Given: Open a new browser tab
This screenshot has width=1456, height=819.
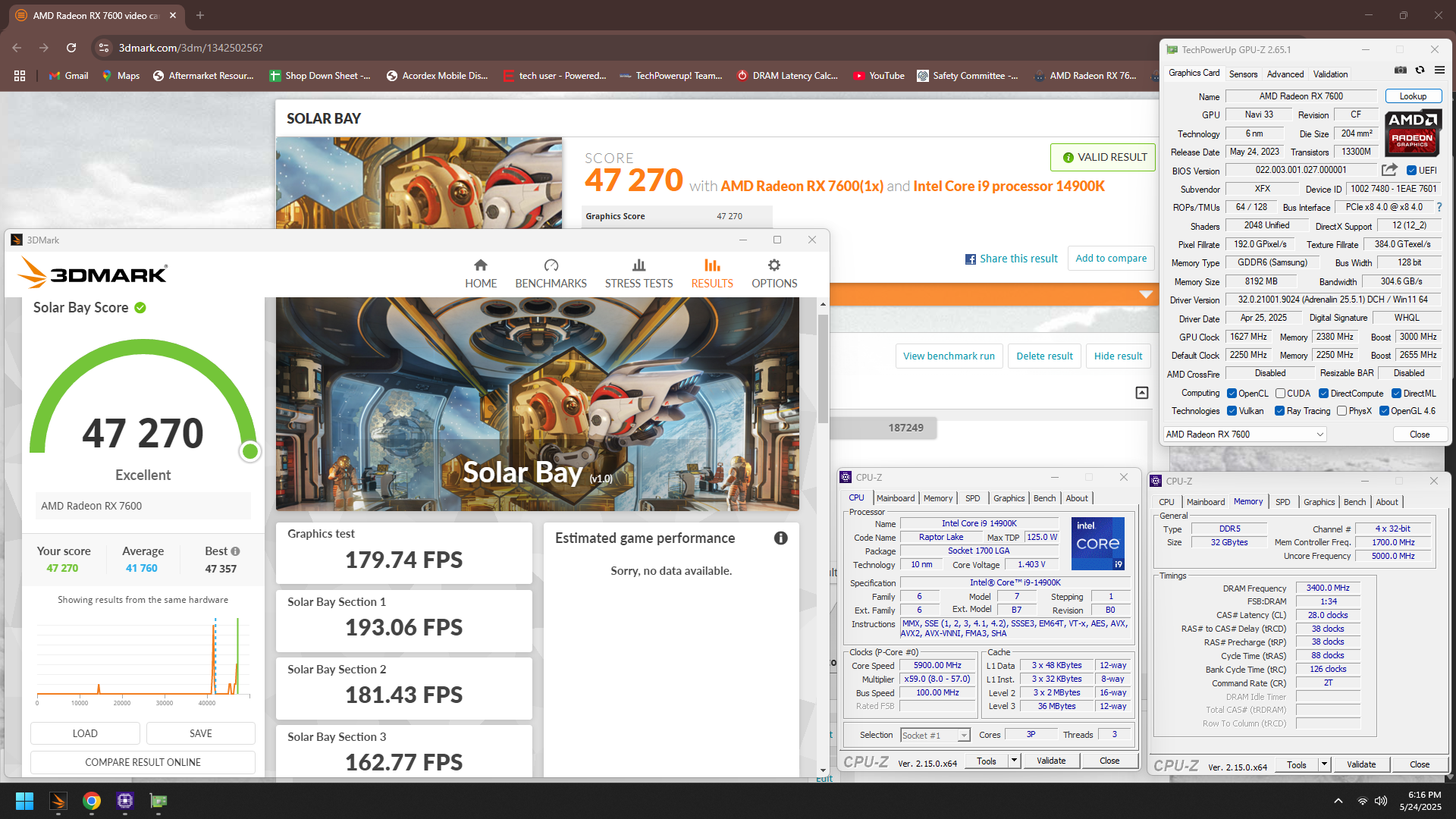Looking at the screenshot, I should coord(200,15).
